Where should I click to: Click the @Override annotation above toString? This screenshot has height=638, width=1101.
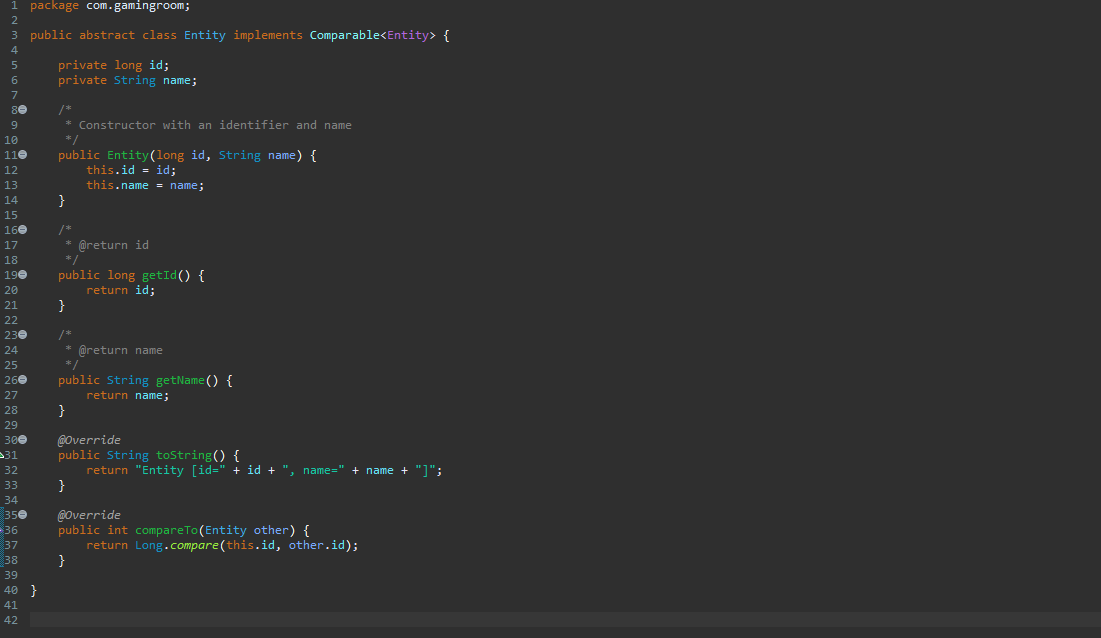click(89, 439)
